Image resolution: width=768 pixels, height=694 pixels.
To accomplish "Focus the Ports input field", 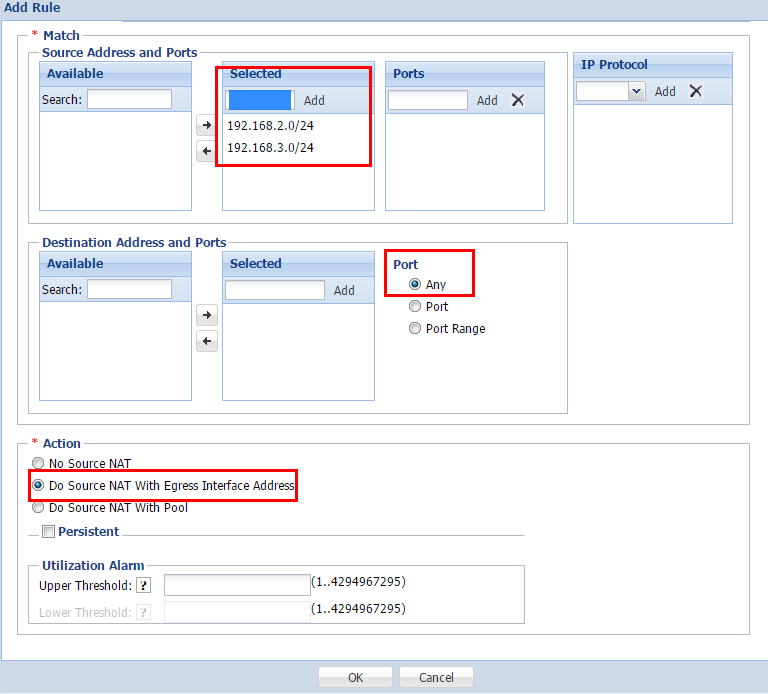I will [428, 100].
